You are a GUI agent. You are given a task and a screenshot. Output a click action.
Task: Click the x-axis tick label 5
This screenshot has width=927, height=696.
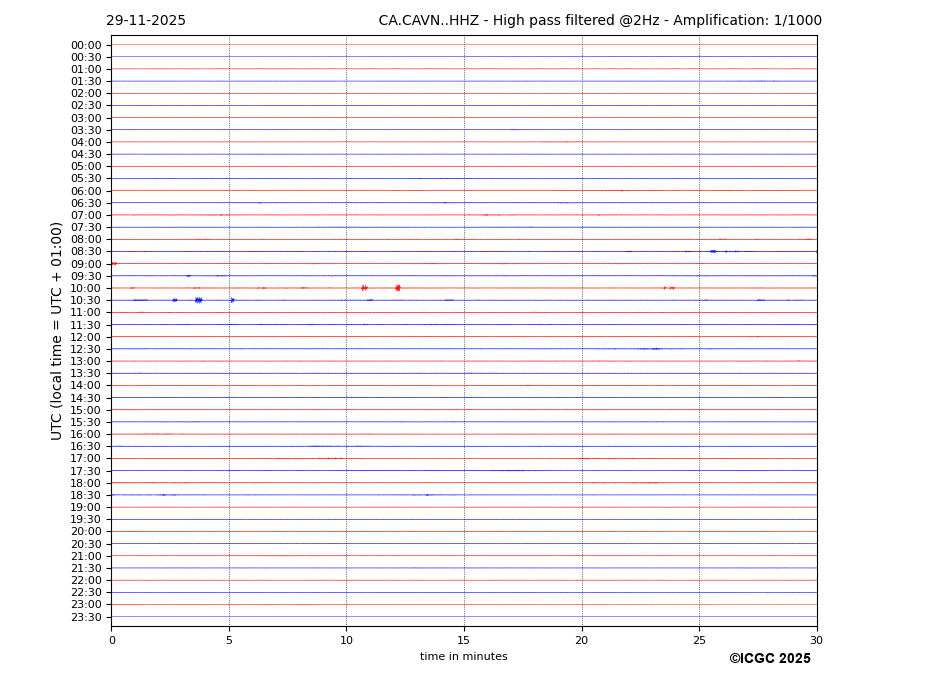click(x=229, y=640)
